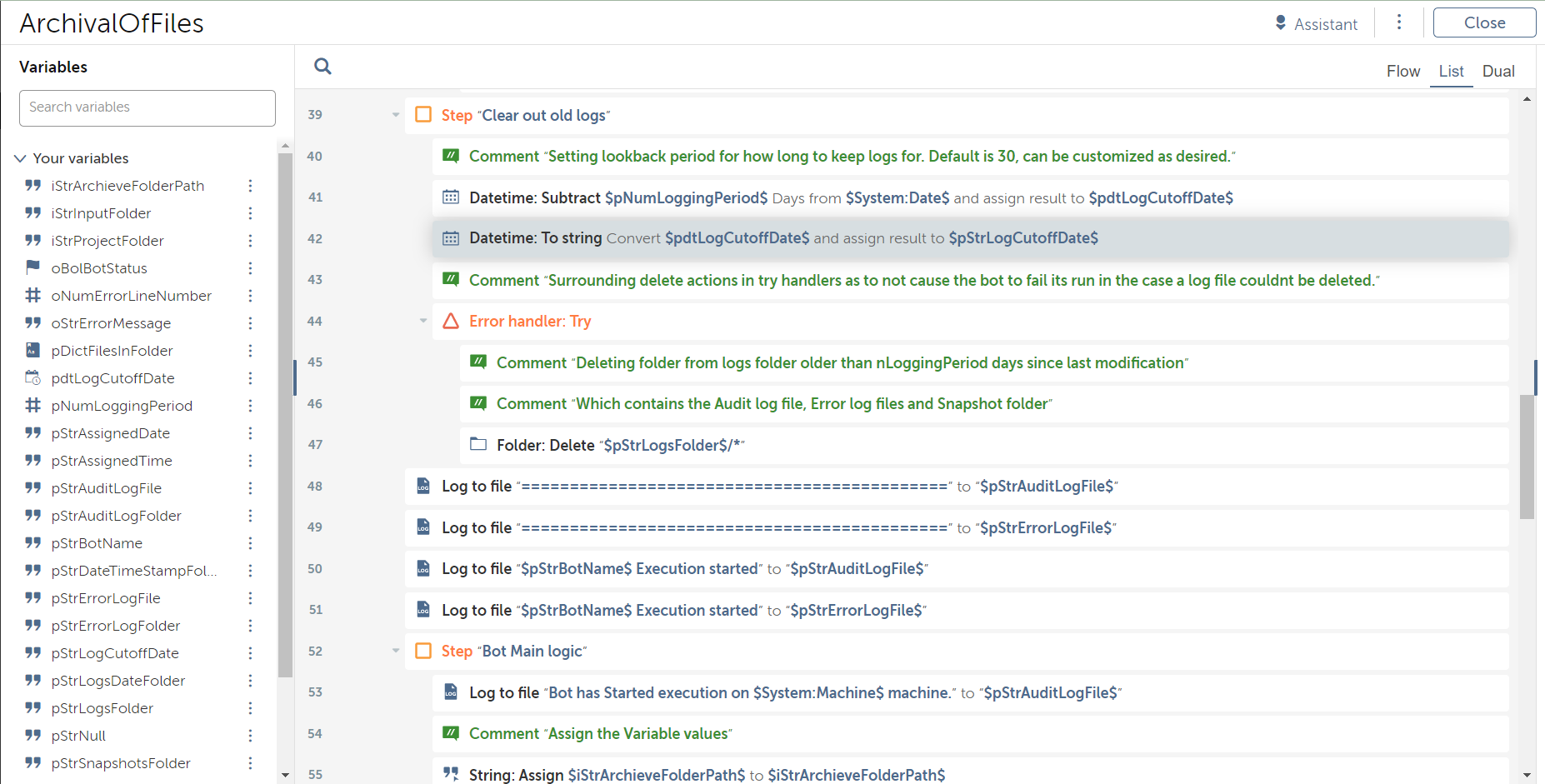This screenshot has width=1545, height=784.
Task: Switch to the Flow view tab
Action: coord(1402,72)
